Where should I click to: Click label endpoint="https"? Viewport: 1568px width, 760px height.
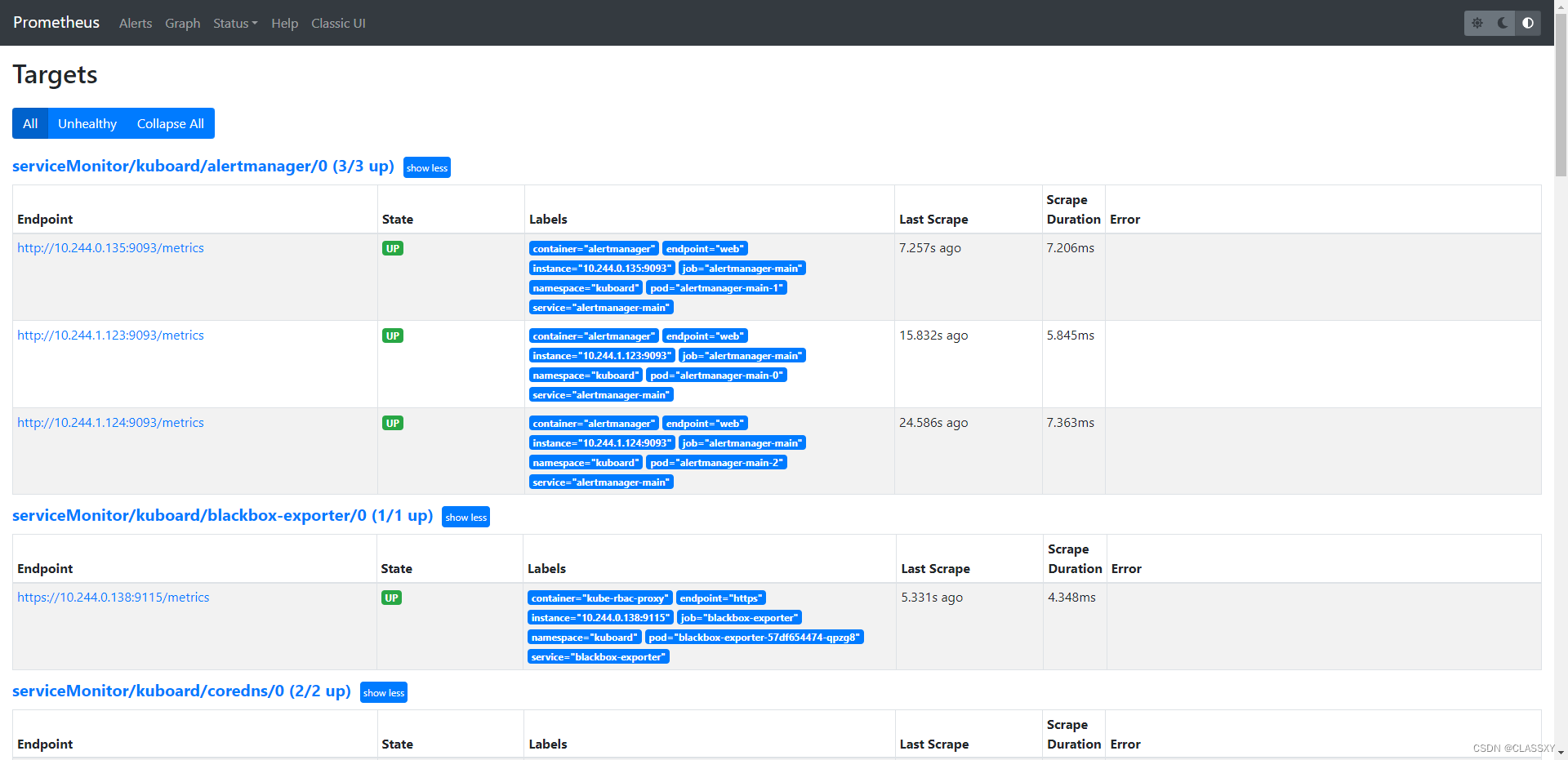pos(721,598)
